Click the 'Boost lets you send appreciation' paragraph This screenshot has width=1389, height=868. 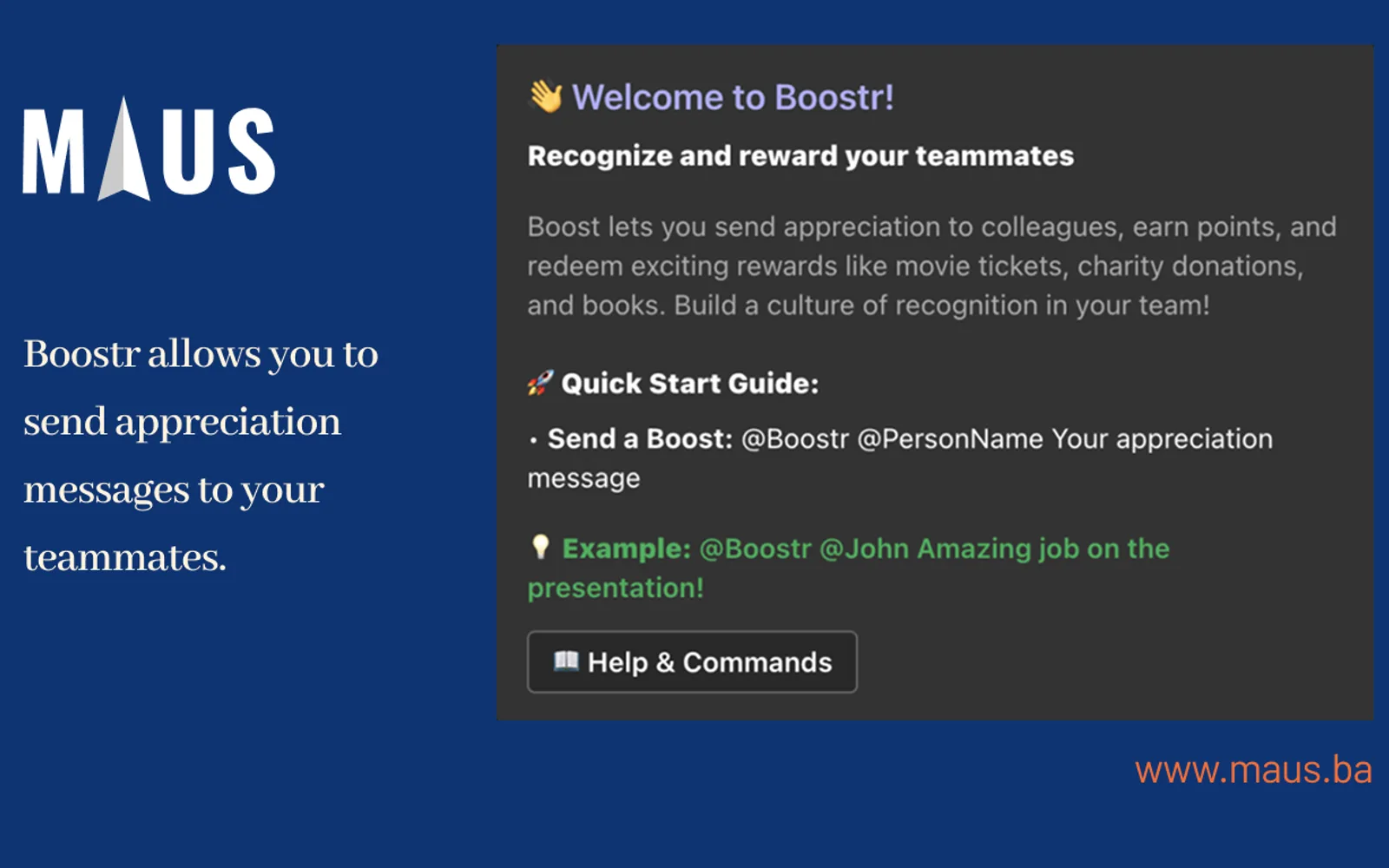click(x=931, y=266)
